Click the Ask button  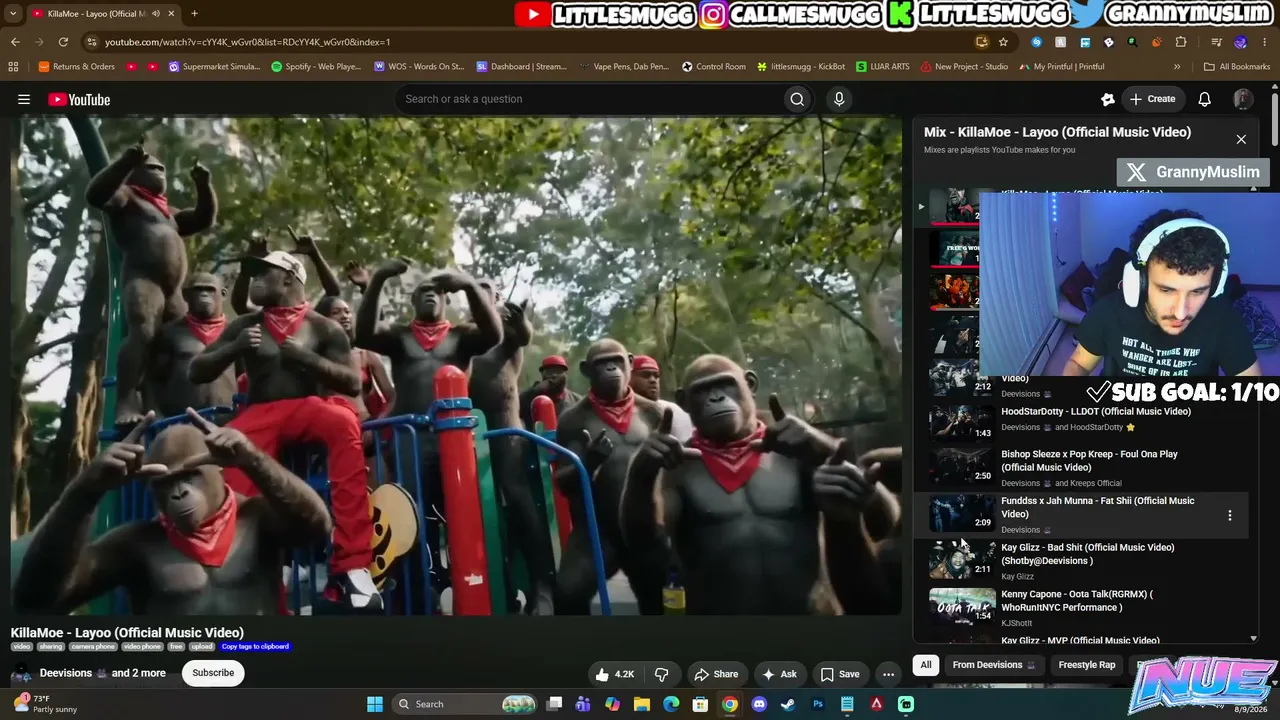click(779, 674)
